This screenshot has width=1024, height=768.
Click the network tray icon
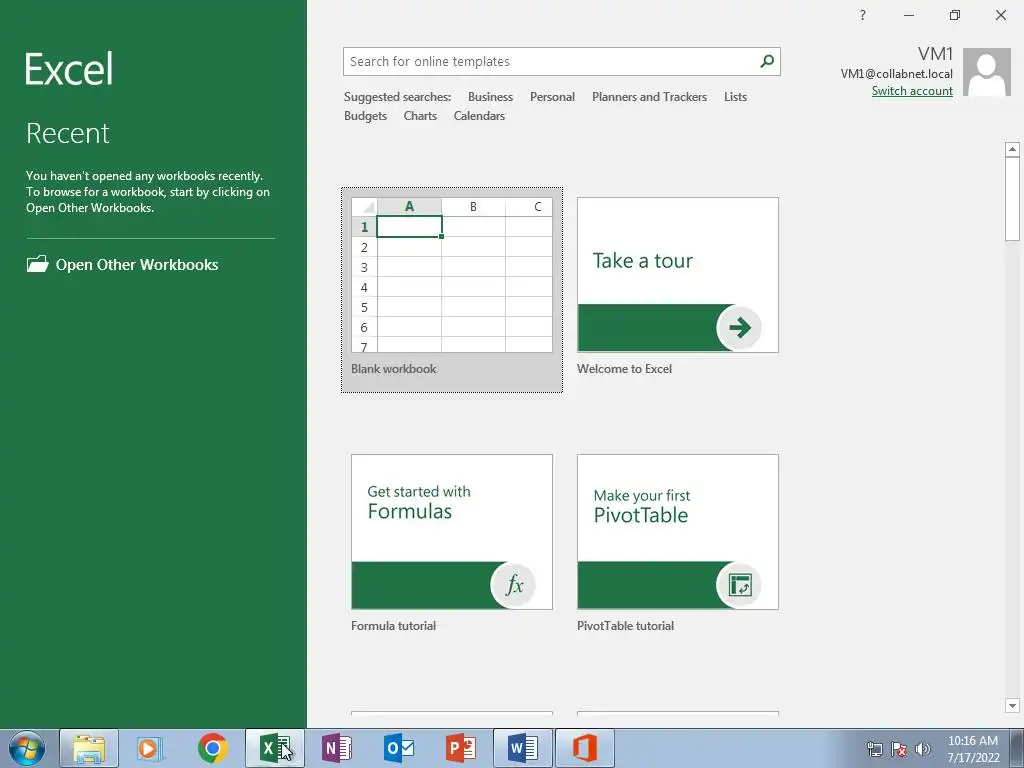tap(874, 749)
